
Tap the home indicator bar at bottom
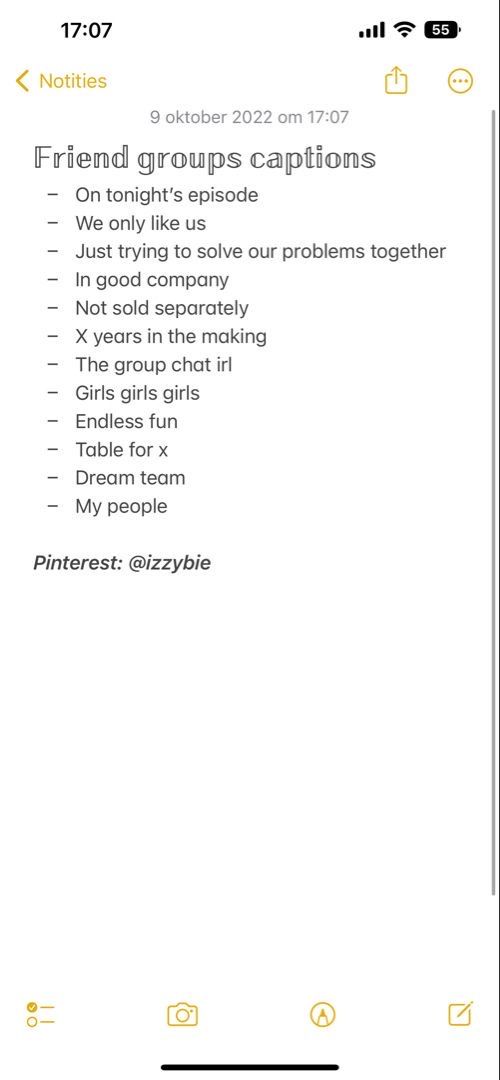point(250,1067)
